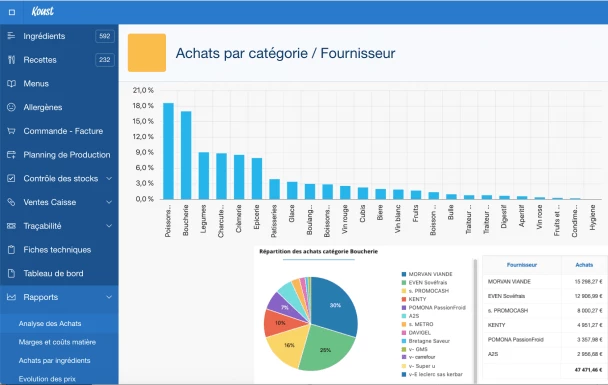Image resolution: width=608 pixels, height=385 pixels.
Task: Click the Allergènes smiley face icon
Action: [x=11, y=107]
